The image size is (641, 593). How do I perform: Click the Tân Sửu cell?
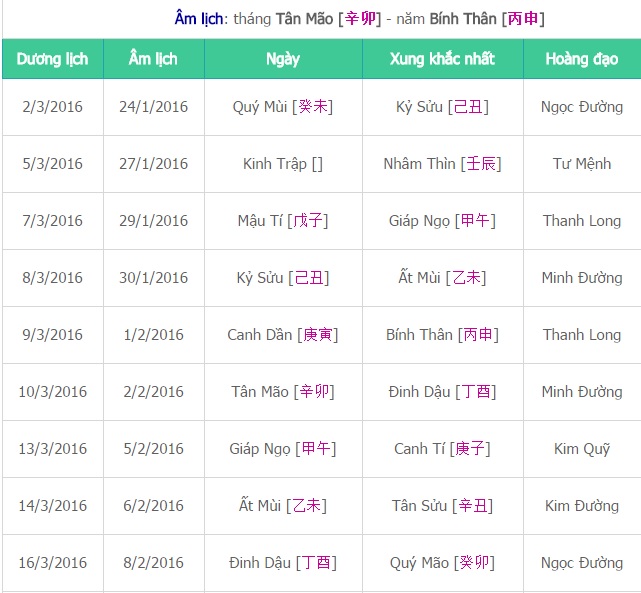[x=442, y=506]
